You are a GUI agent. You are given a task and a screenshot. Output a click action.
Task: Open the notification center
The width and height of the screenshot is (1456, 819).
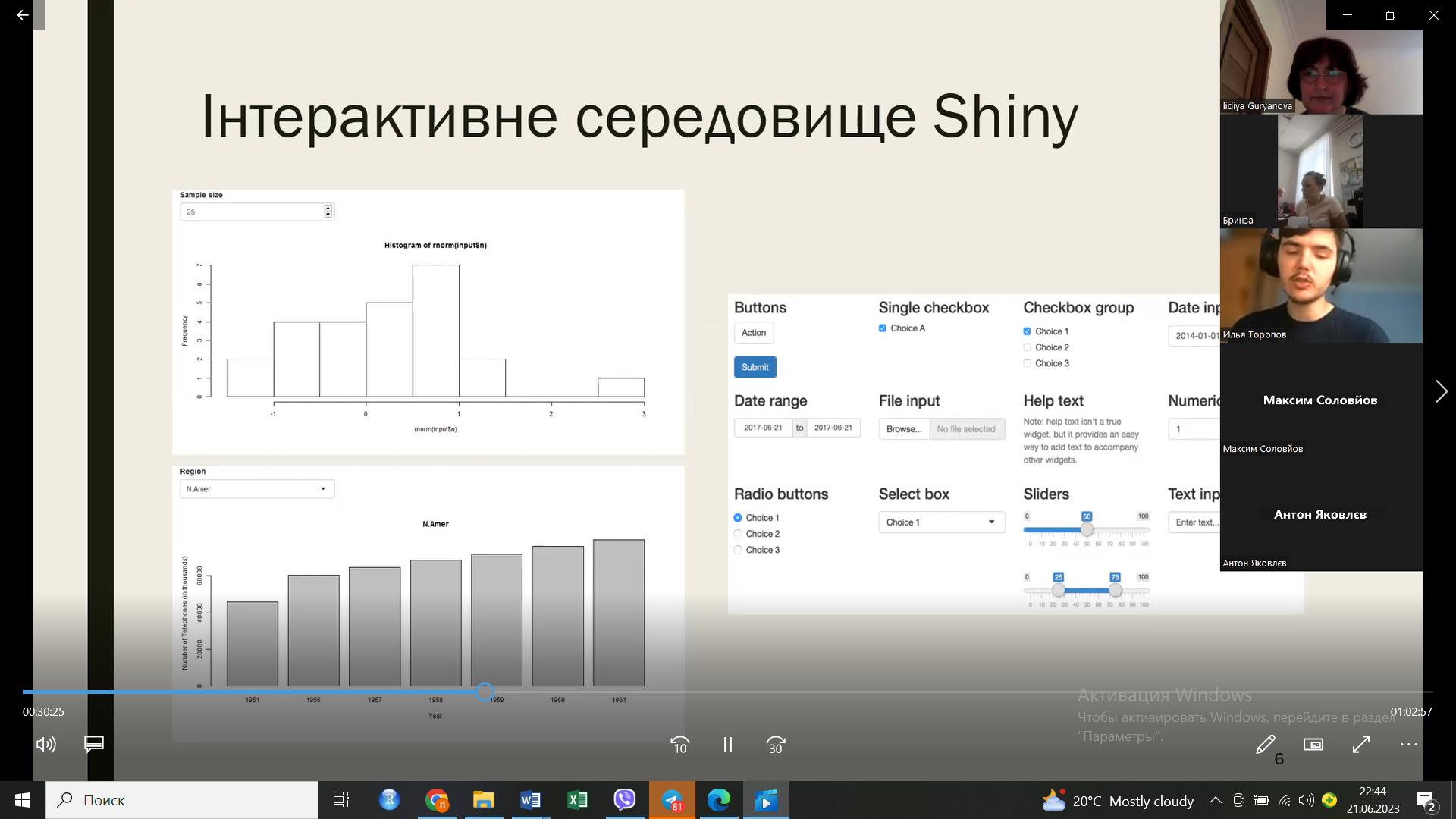point(1426,801)
